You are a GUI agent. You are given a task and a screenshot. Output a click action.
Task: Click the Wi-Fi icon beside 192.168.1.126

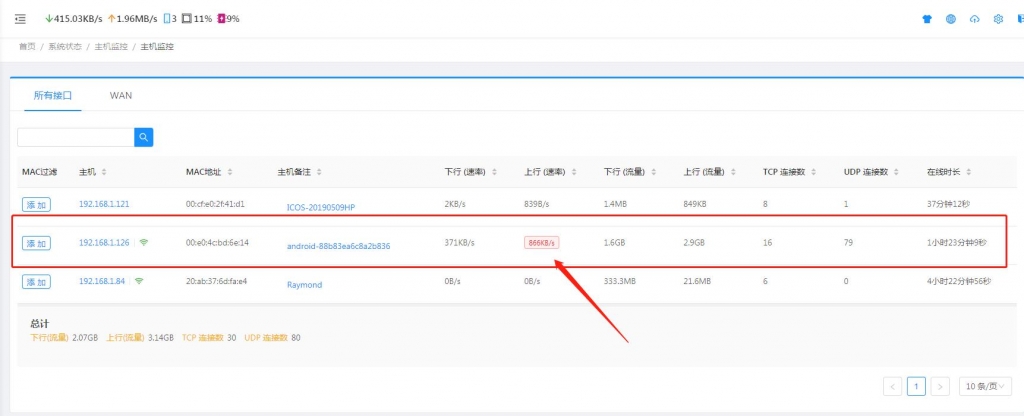(144, 242)
